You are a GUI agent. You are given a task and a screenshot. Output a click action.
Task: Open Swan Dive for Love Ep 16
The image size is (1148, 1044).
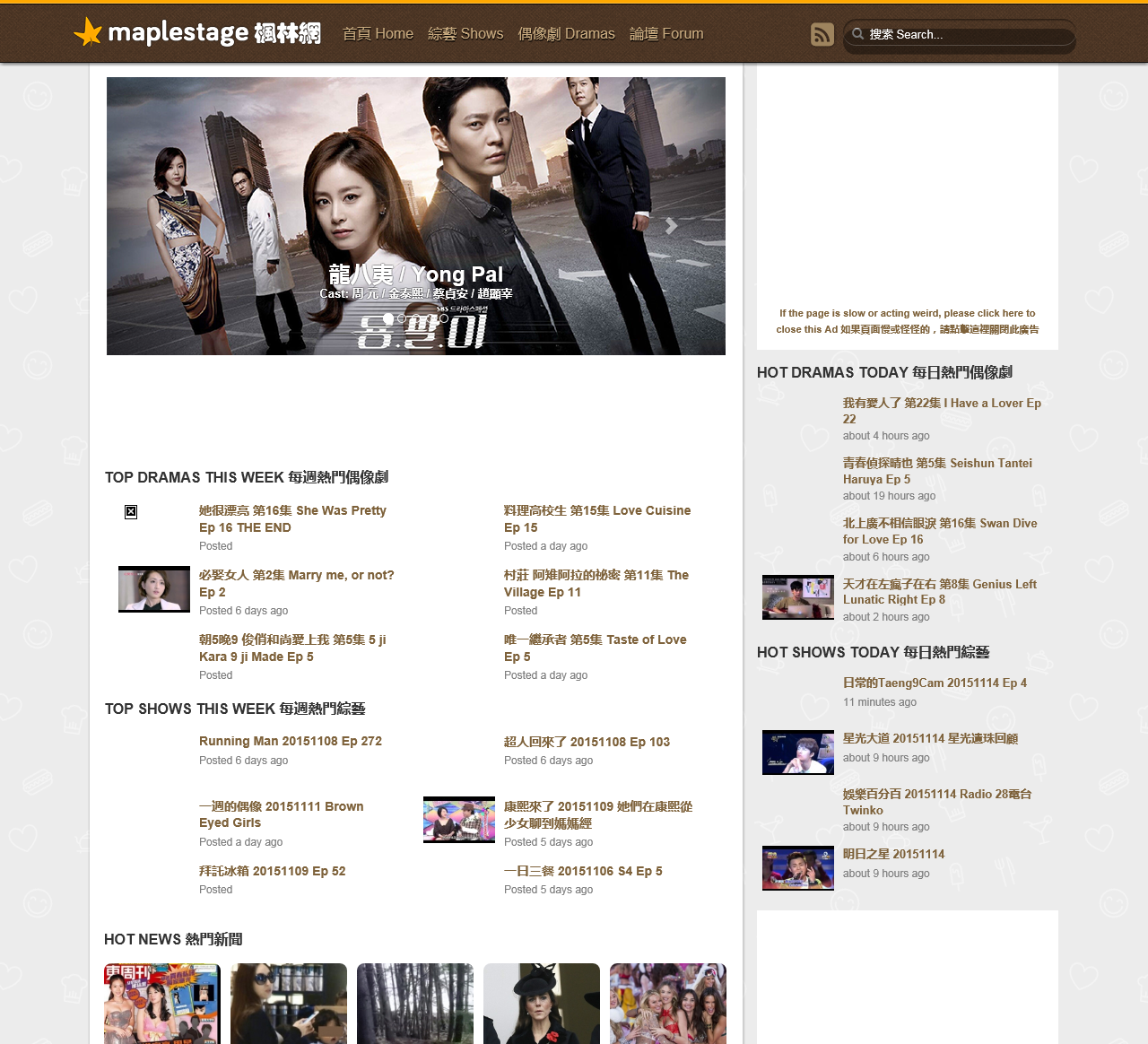[x=940, y=531]
